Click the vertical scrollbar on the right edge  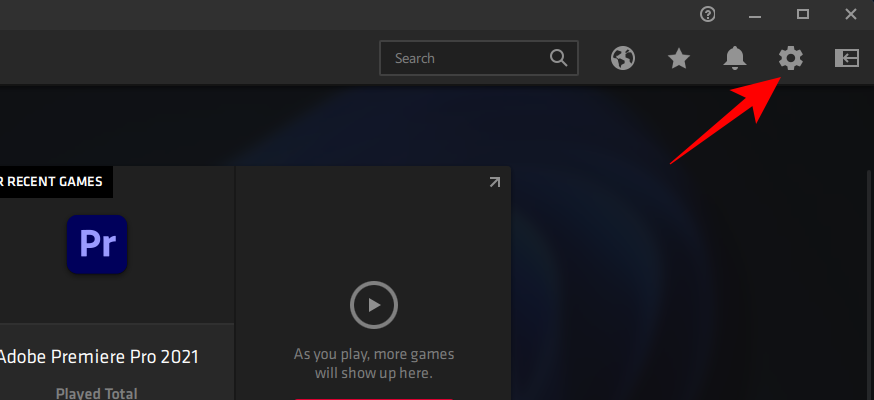tap(870, 284)
